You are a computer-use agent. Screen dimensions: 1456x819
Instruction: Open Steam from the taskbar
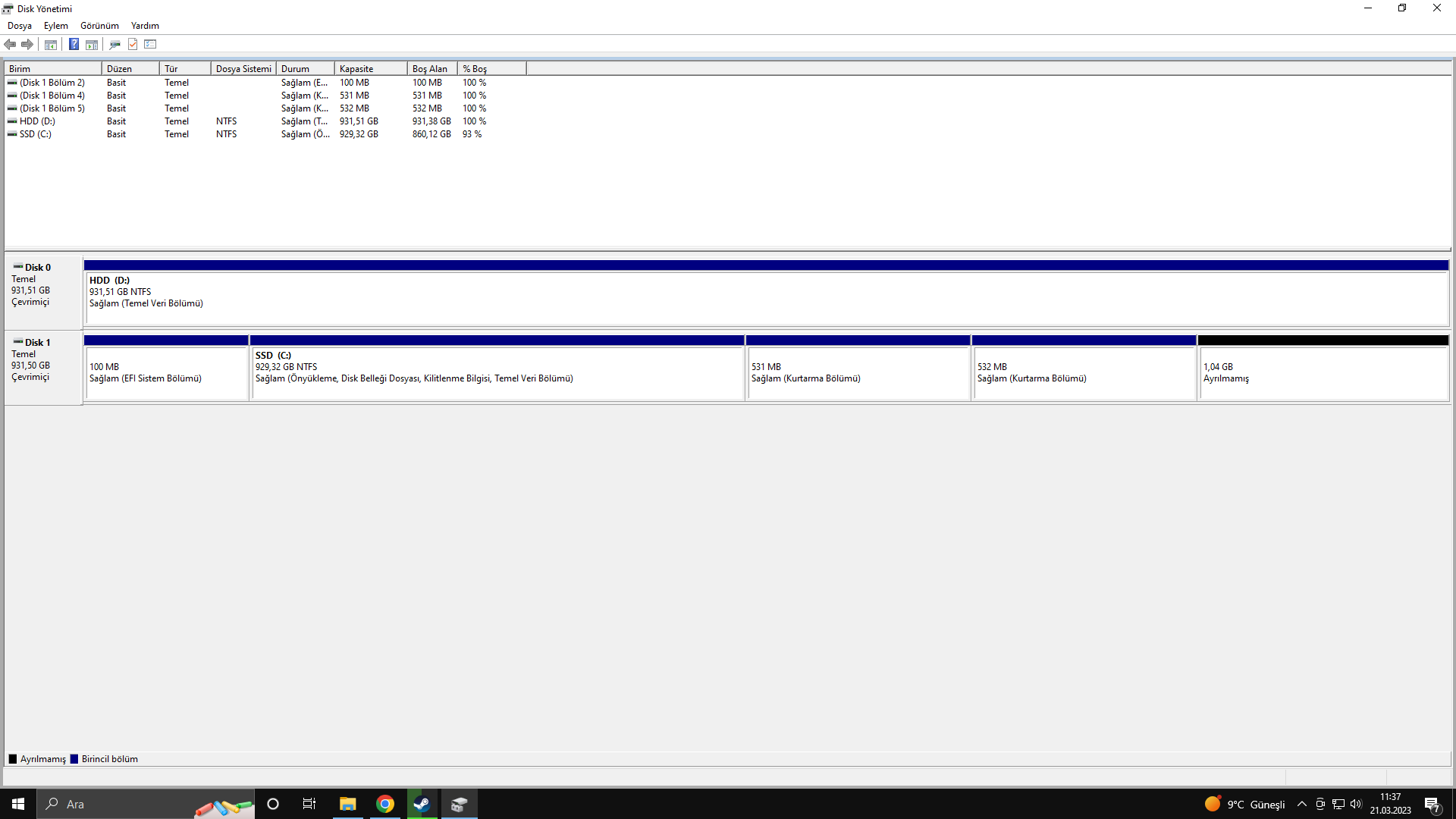(422, 805)
